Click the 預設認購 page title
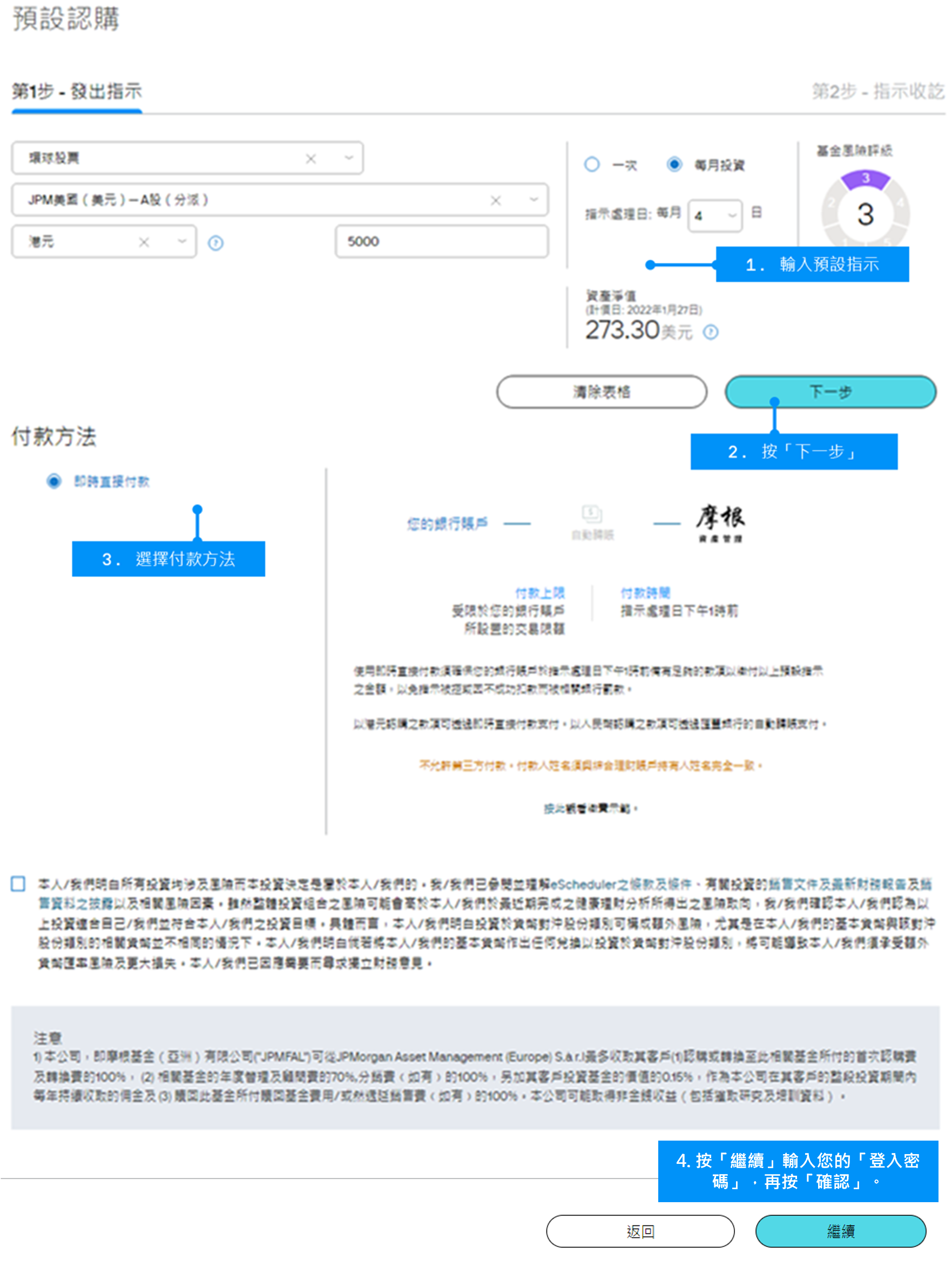 pos(66,18)
